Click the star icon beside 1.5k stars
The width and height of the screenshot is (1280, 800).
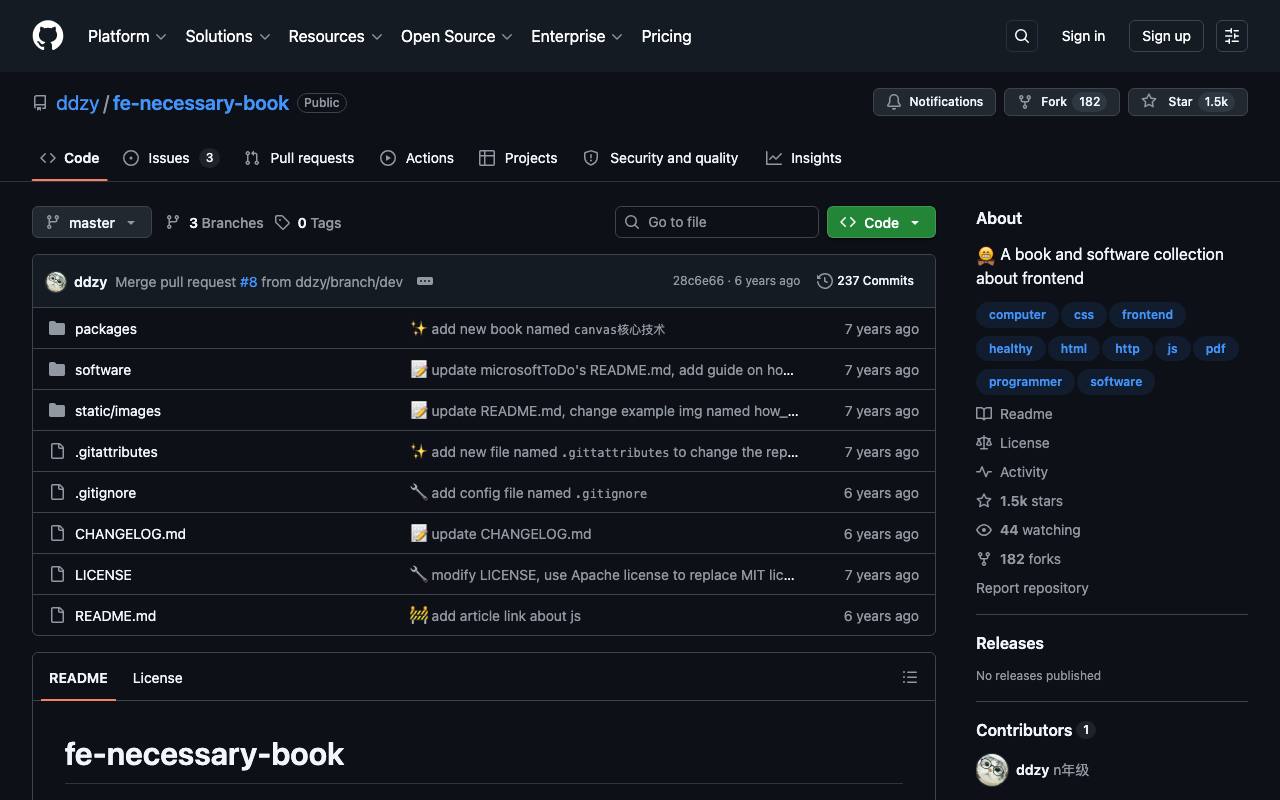(x=984, y=501)
